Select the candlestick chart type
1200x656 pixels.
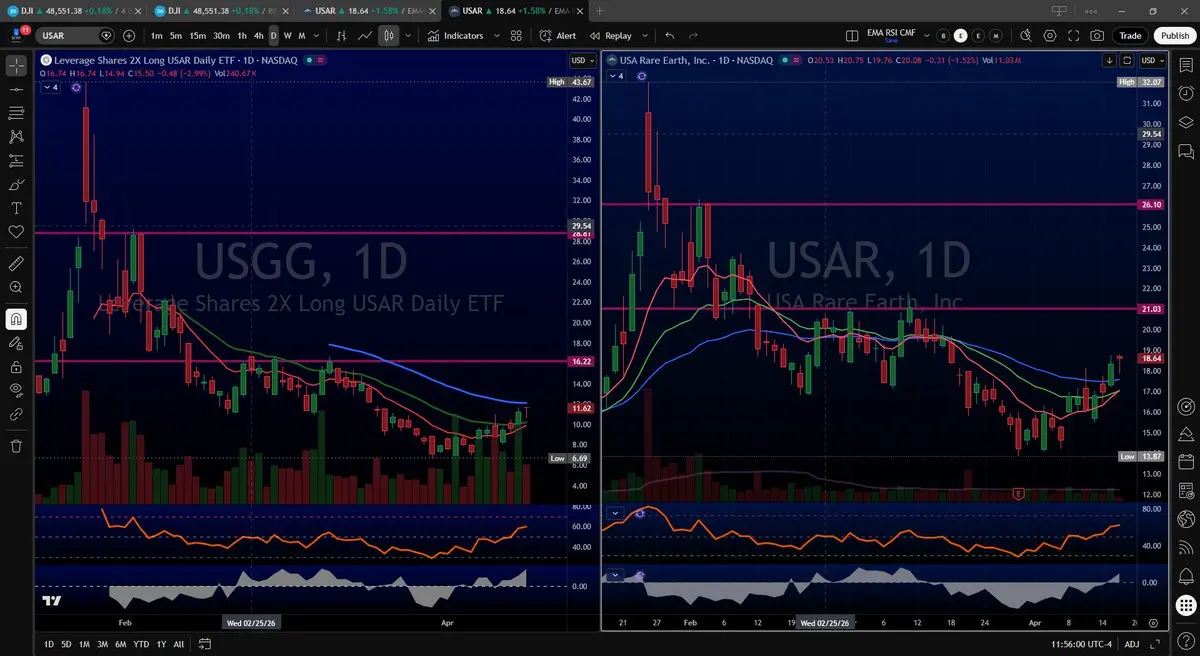pos(388,36)
